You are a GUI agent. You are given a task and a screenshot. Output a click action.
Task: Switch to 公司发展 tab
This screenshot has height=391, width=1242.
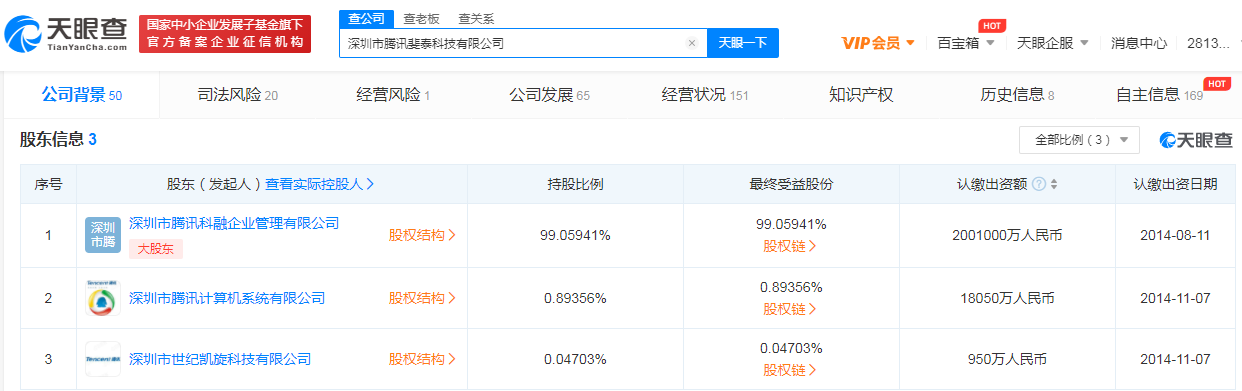pos(549,95)
